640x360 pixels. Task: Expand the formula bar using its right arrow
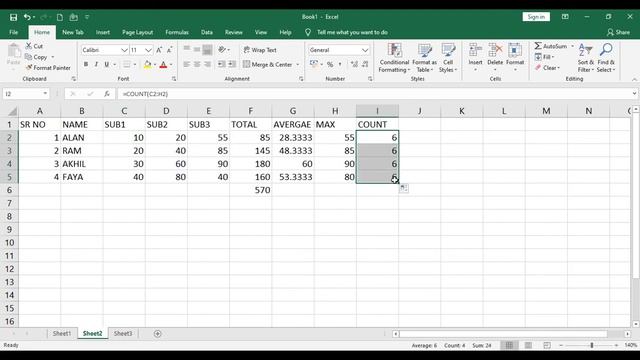(x=634, y=94)
